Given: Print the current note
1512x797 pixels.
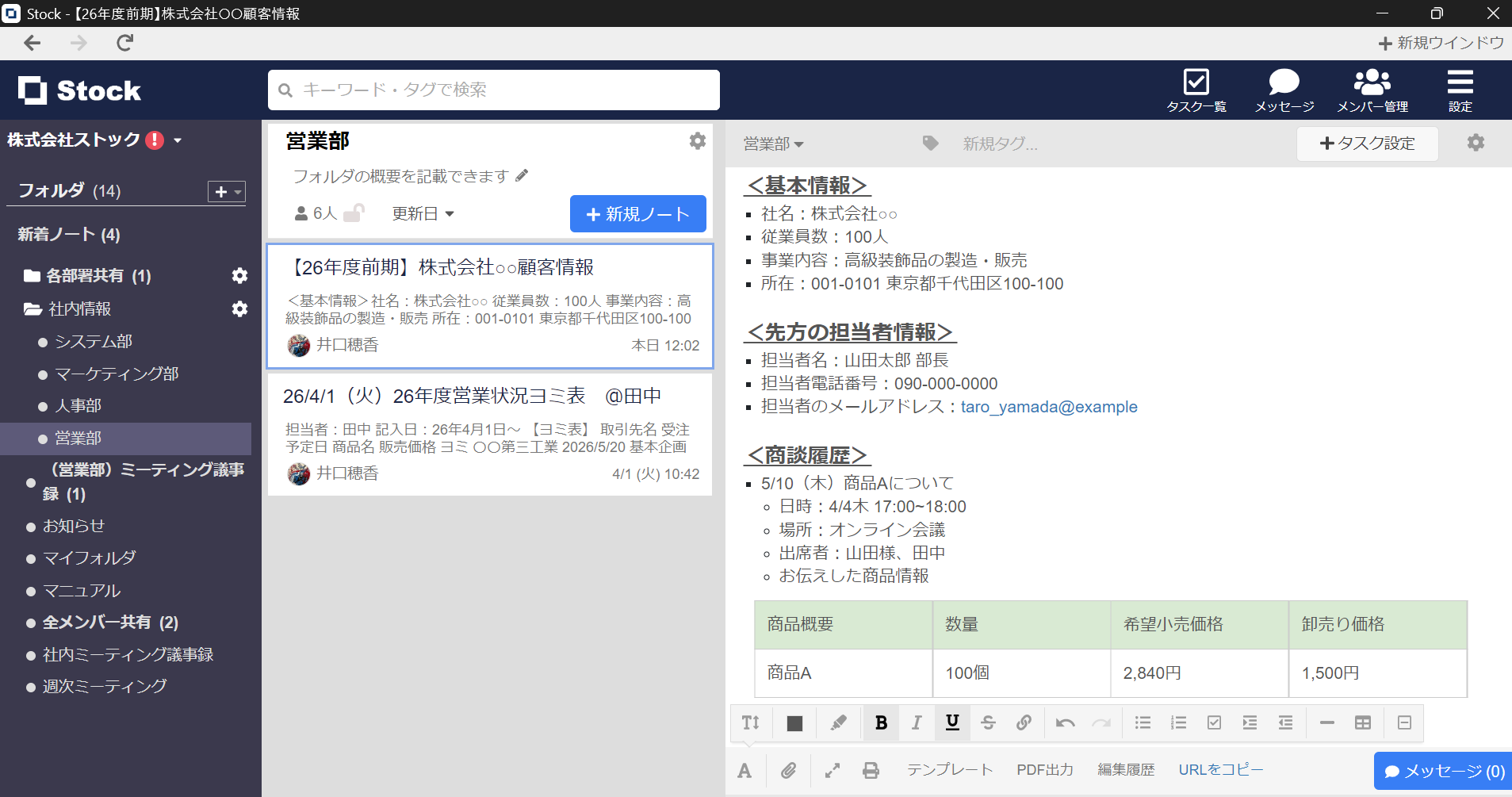Looking at the screenshot, I should (x=871, y=769).
